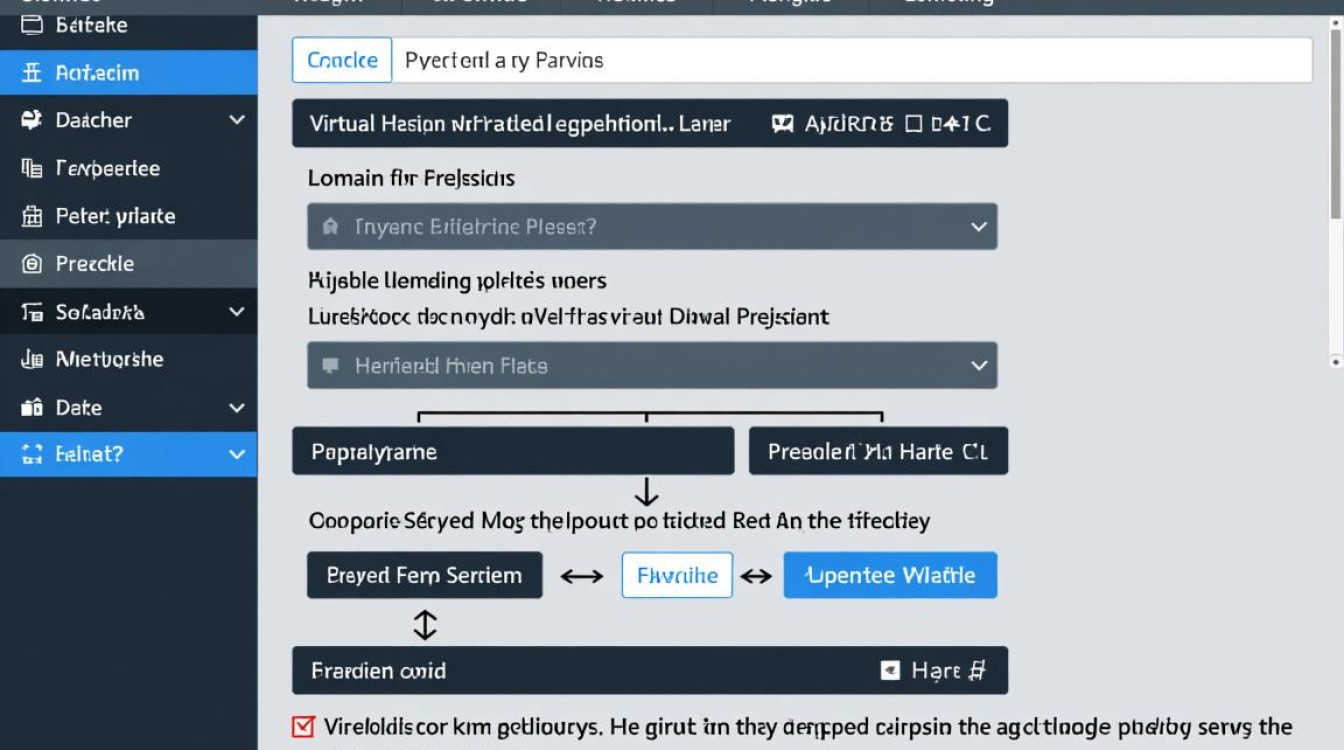
Task: Click the blue Upentee Wlattle button
Action: click(890, 575)
